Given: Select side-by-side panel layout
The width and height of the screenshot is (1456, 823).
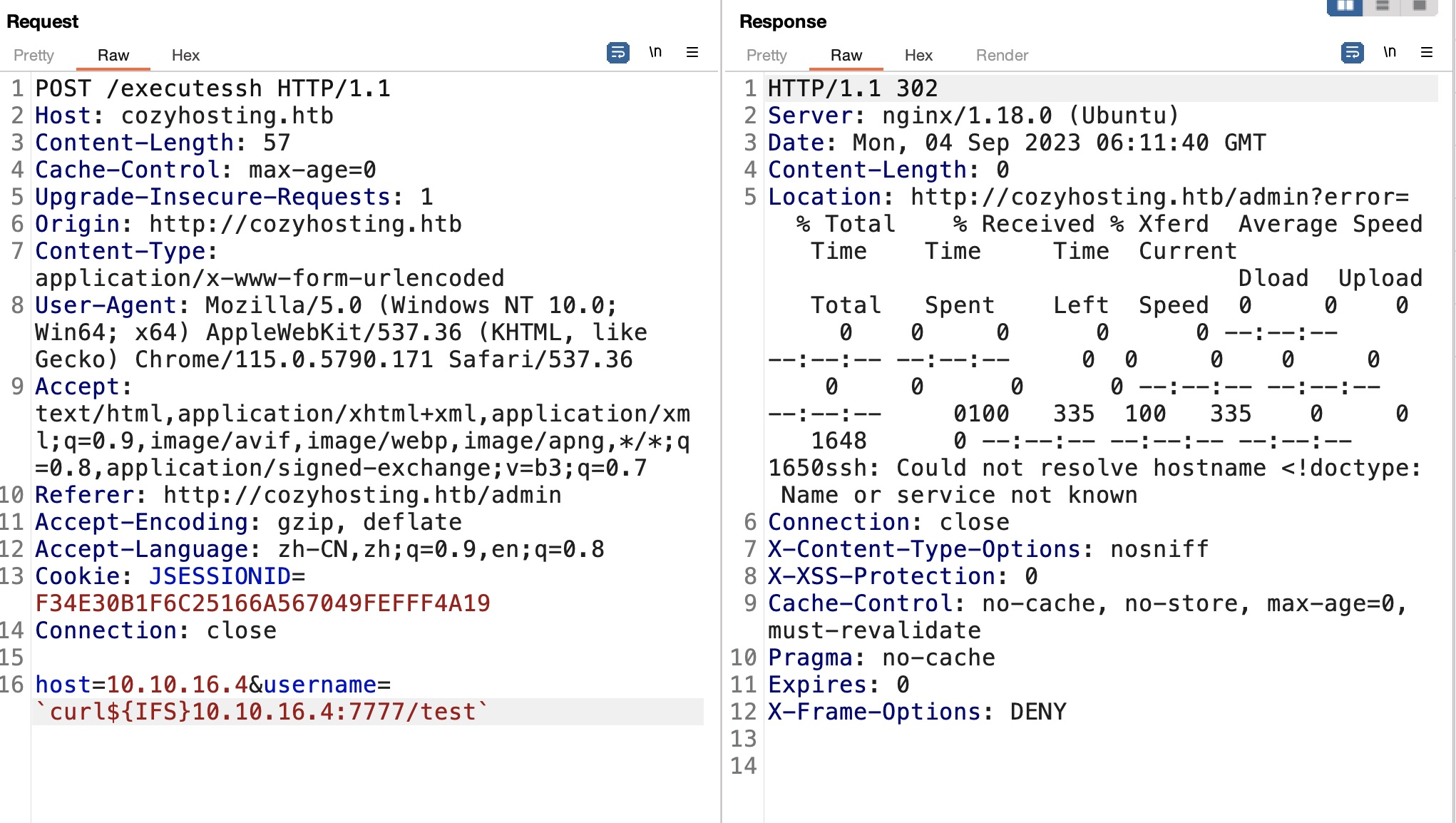Looking at the screenshot, I should (x=1345, y=6).
